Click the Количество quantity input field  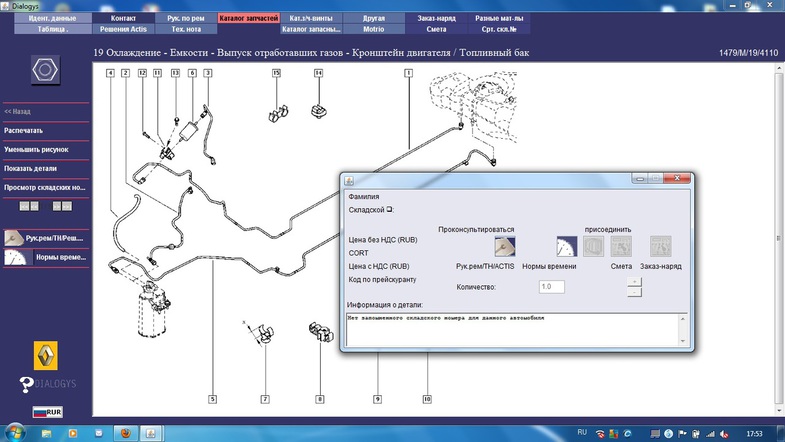[x=551, y=287]
